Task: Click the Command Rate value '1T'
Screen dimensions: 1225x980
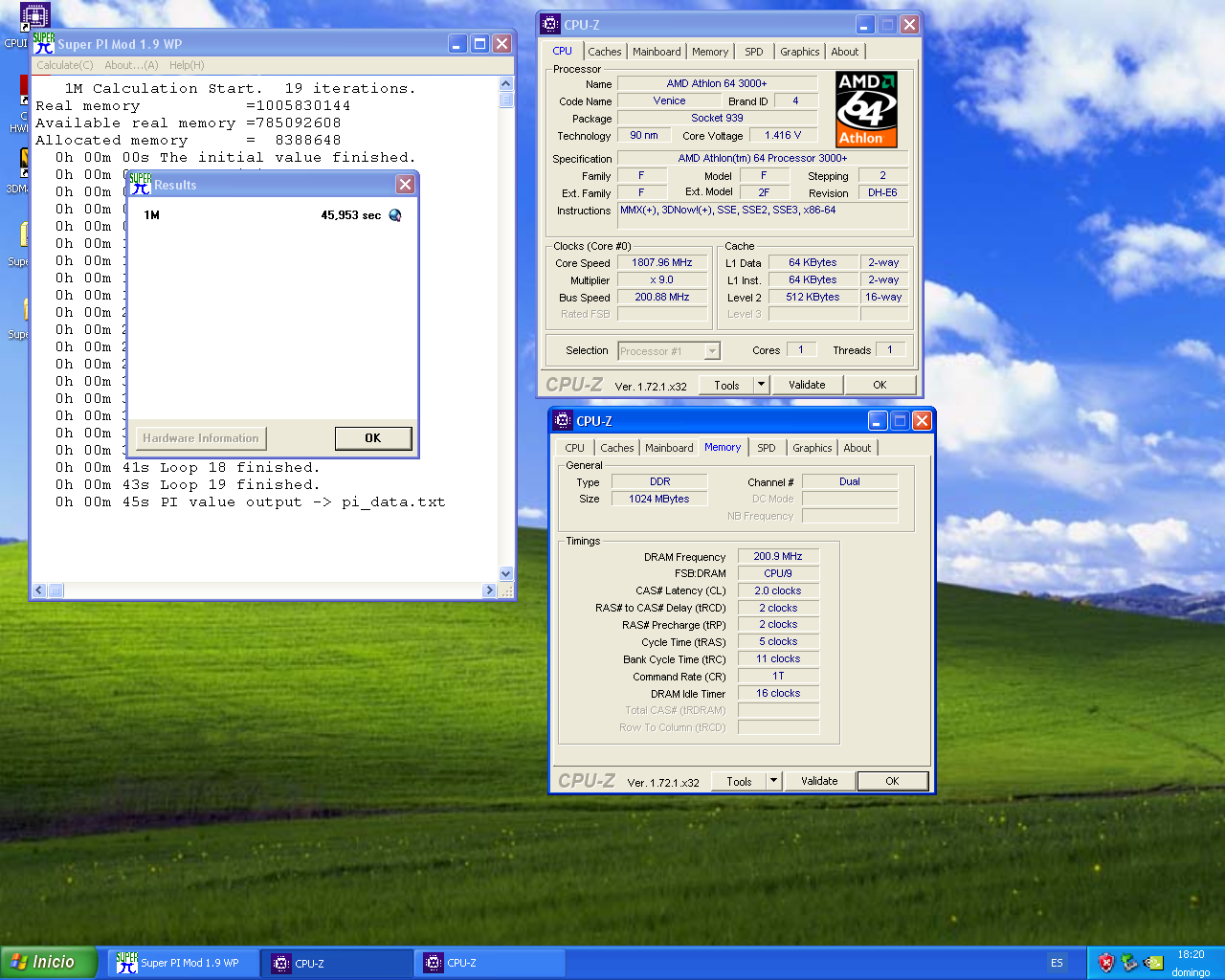Action: pos(778,676)
